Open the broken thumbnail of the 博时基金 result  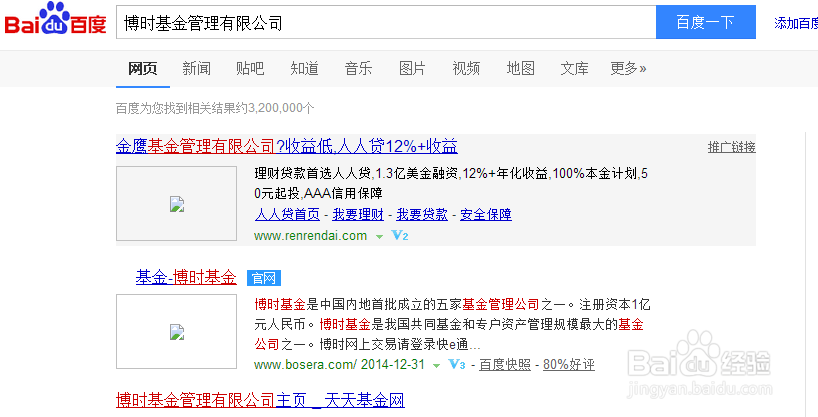pos(176,331)
